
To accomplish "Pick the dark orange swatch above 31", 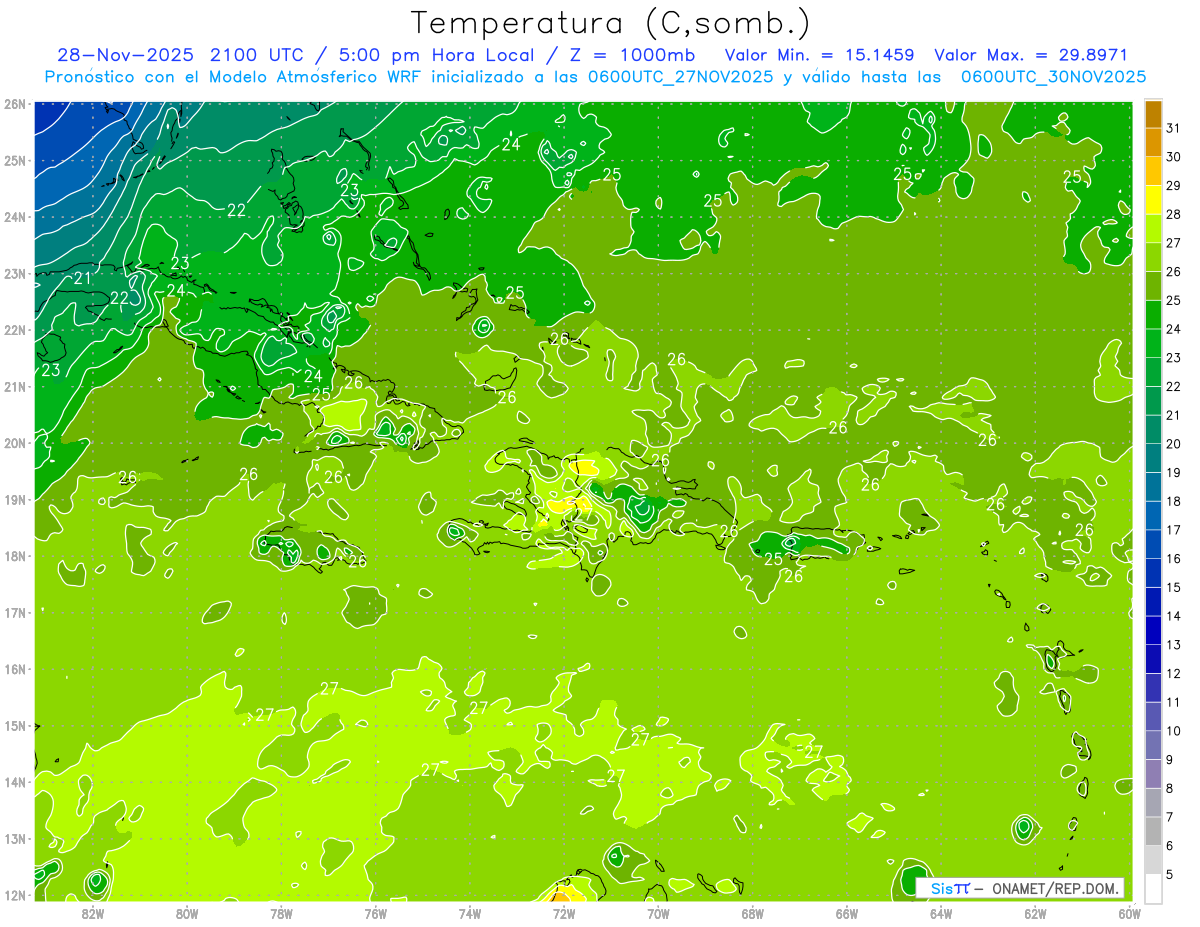I will tap(1154, 114).
